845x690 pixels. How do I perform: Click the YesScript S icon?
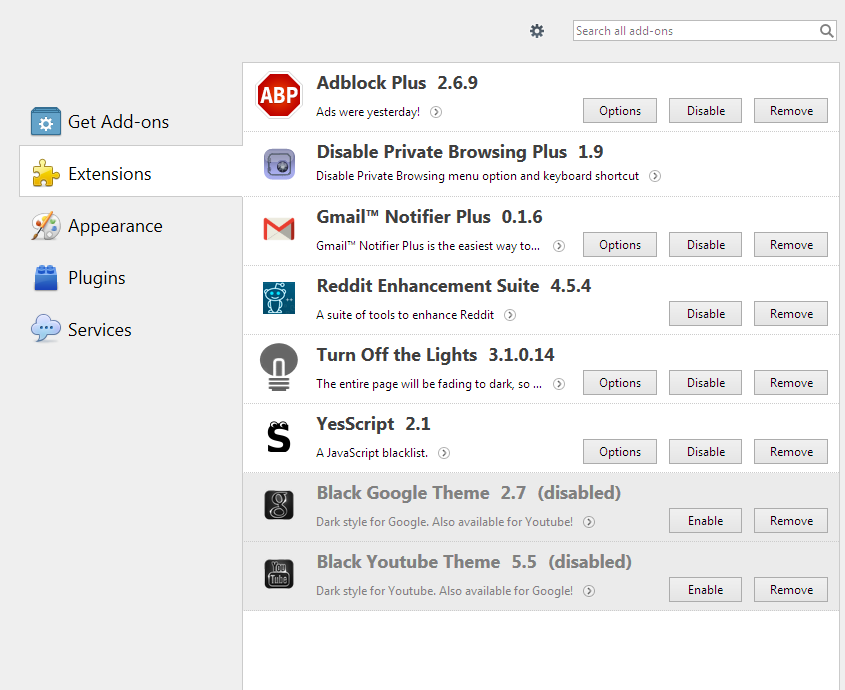click(279, 436)
